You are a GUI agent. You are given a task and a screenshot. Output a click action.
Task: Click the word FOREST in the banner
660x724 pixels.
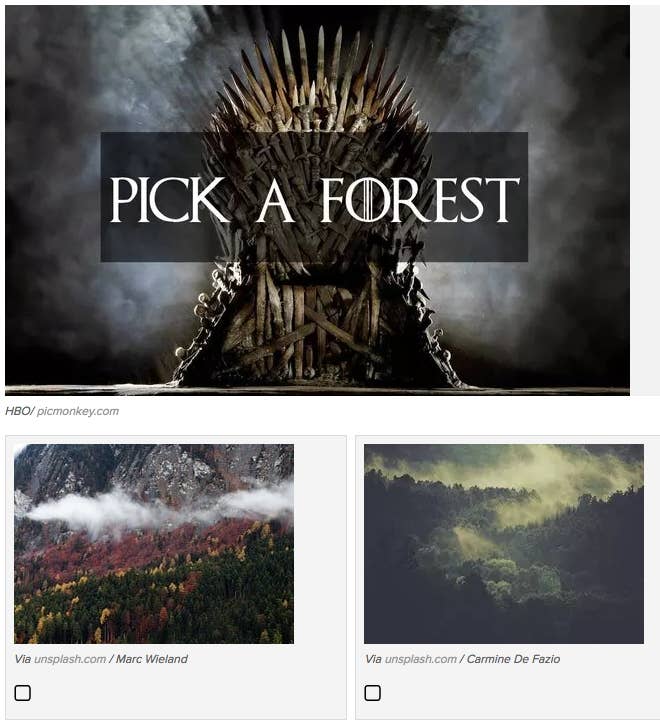(x=419, y=199)
